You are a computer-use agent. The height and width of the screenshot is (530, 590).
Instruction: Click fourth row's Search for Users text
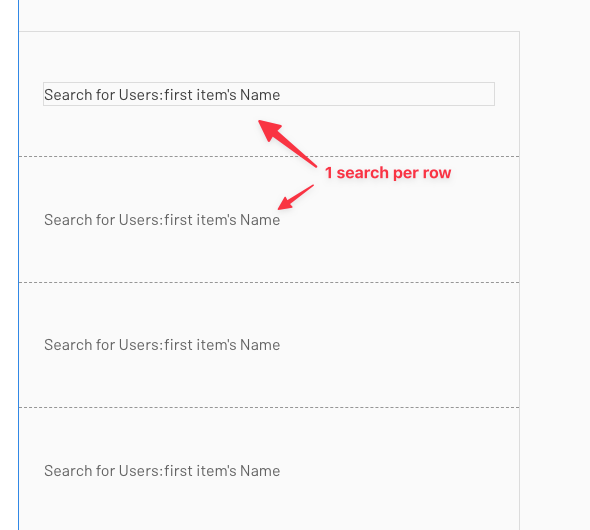162,471
